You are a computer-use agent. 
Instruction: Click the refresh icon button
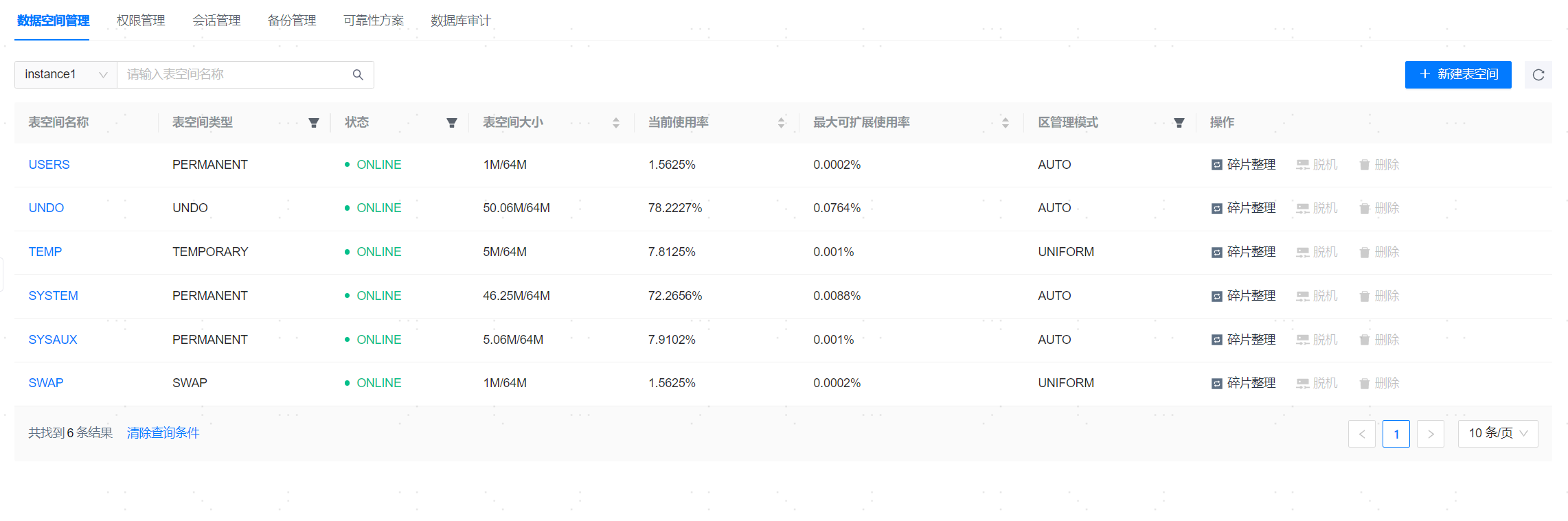point(1538,75)
